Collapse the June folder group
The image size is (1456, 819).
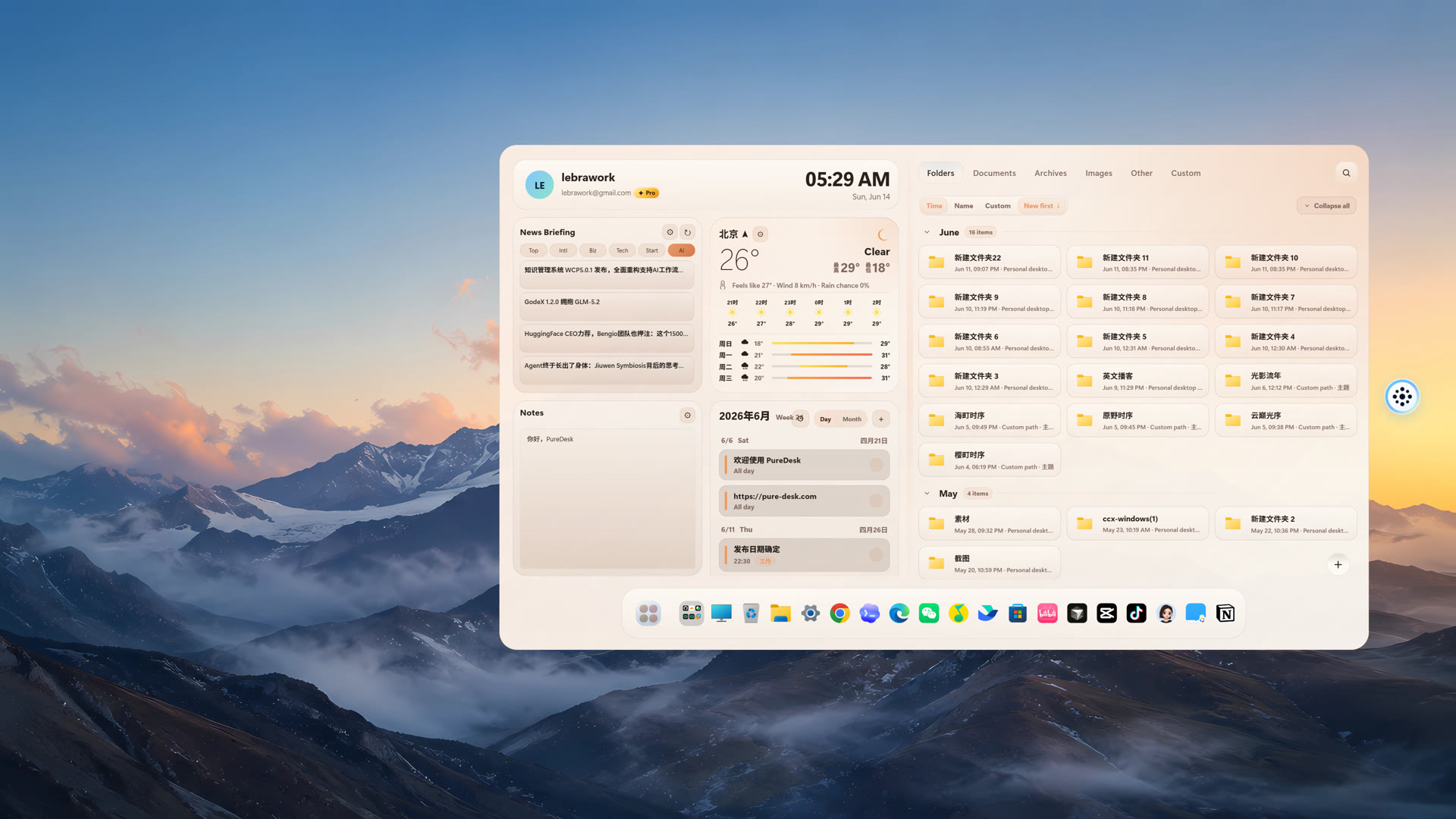[x=927, y=233]
